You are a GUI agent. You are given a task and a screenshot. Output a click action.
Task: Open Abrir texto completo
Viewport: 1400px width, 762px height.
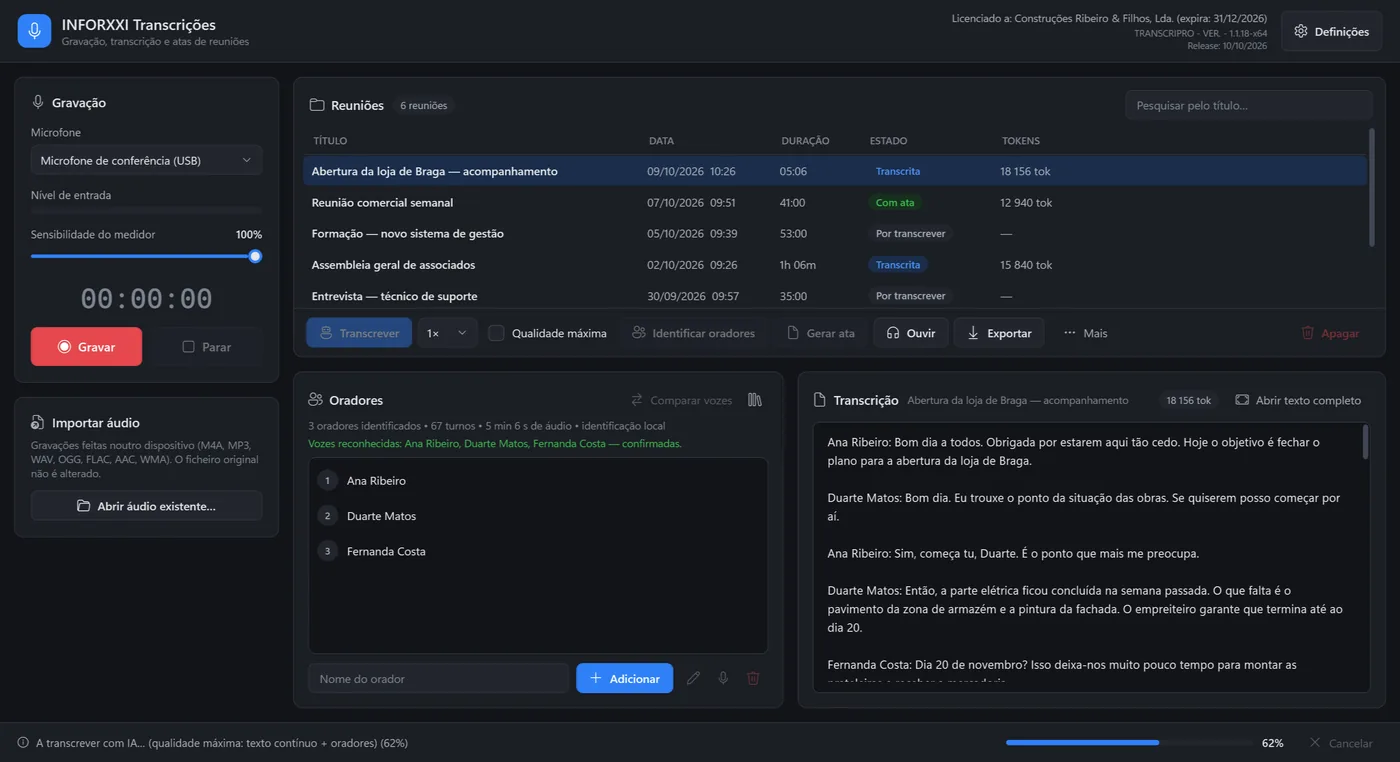point(1298,400)
